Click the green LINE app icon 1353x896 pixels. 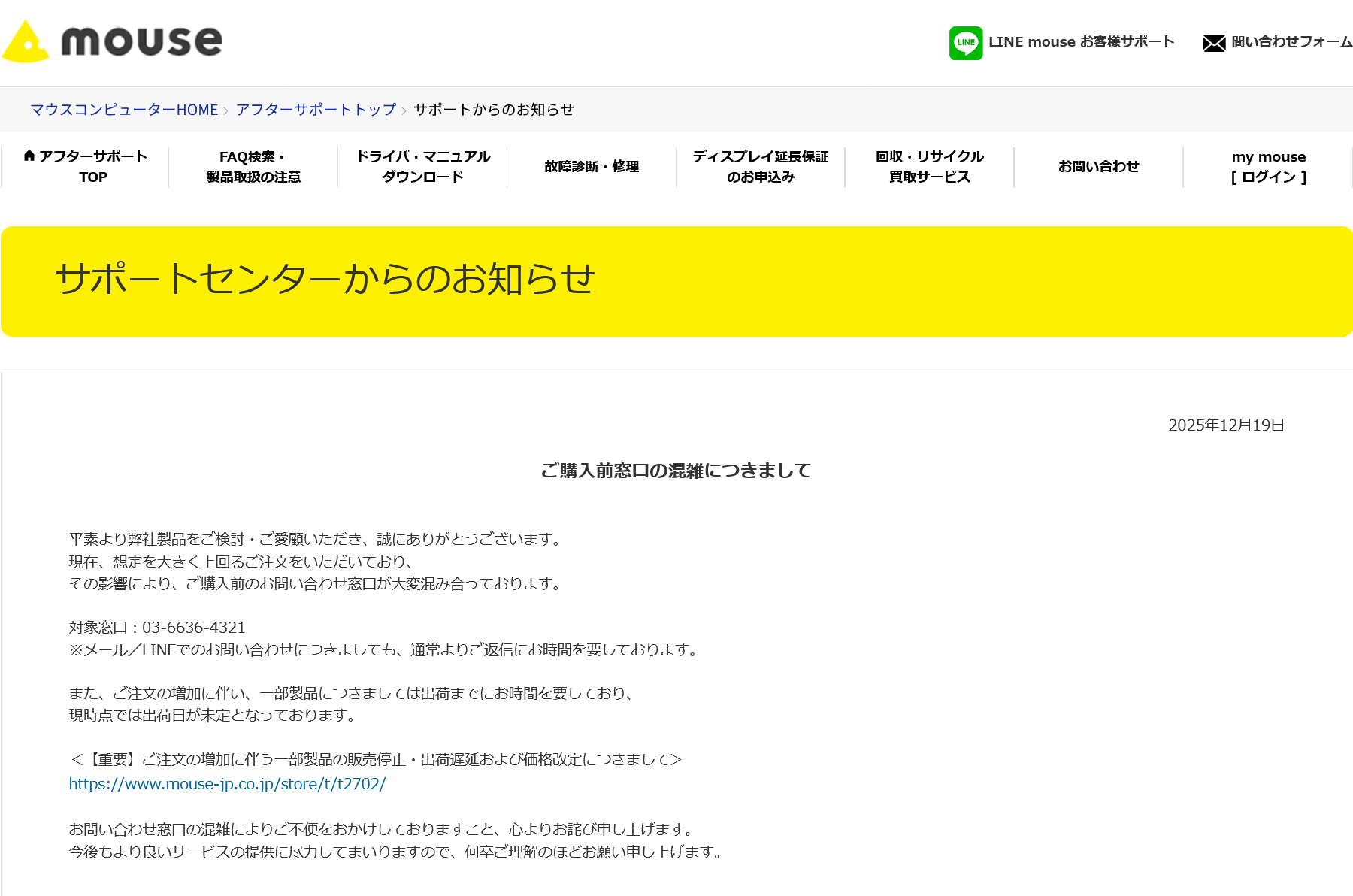pyautogui.click(x=965, y=43)
